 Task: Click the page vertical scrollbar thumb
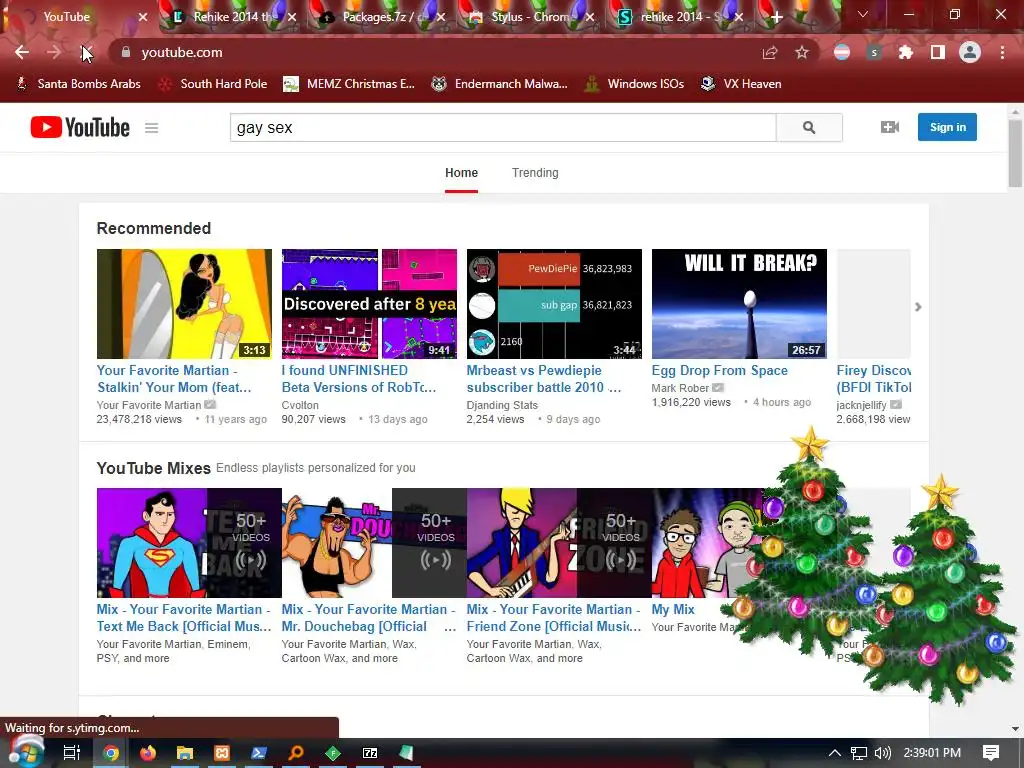[1015, 153]
